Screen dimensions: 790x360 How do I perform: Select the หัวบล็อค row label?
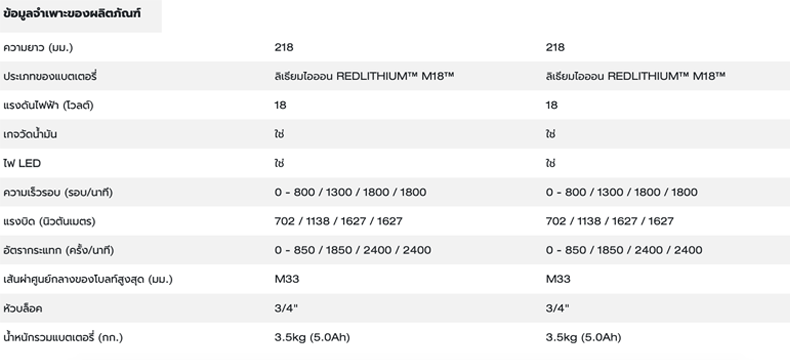pos(22,309)
